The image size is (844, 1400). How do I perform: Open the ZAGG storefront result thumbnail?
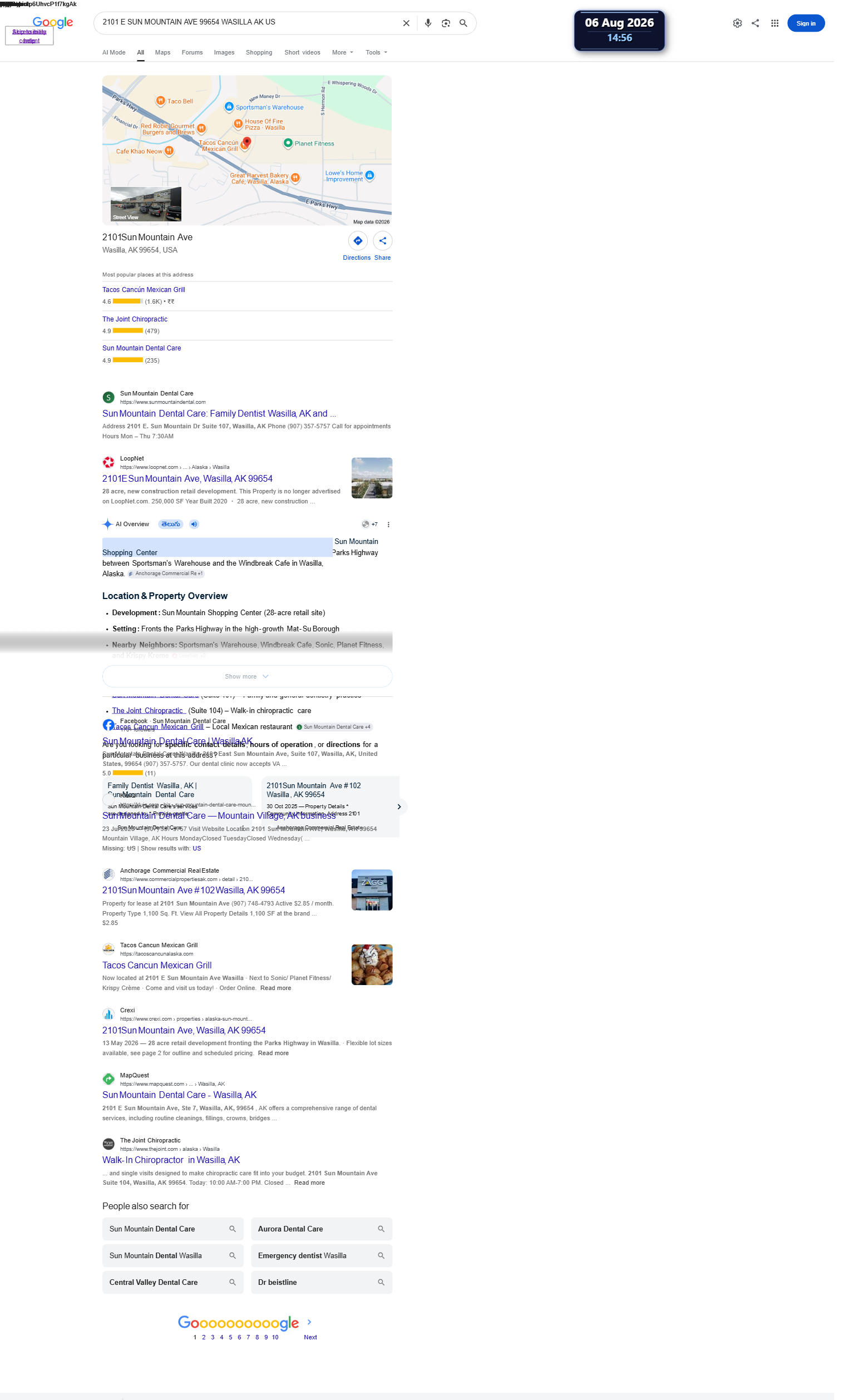click(x=372, y=890)
